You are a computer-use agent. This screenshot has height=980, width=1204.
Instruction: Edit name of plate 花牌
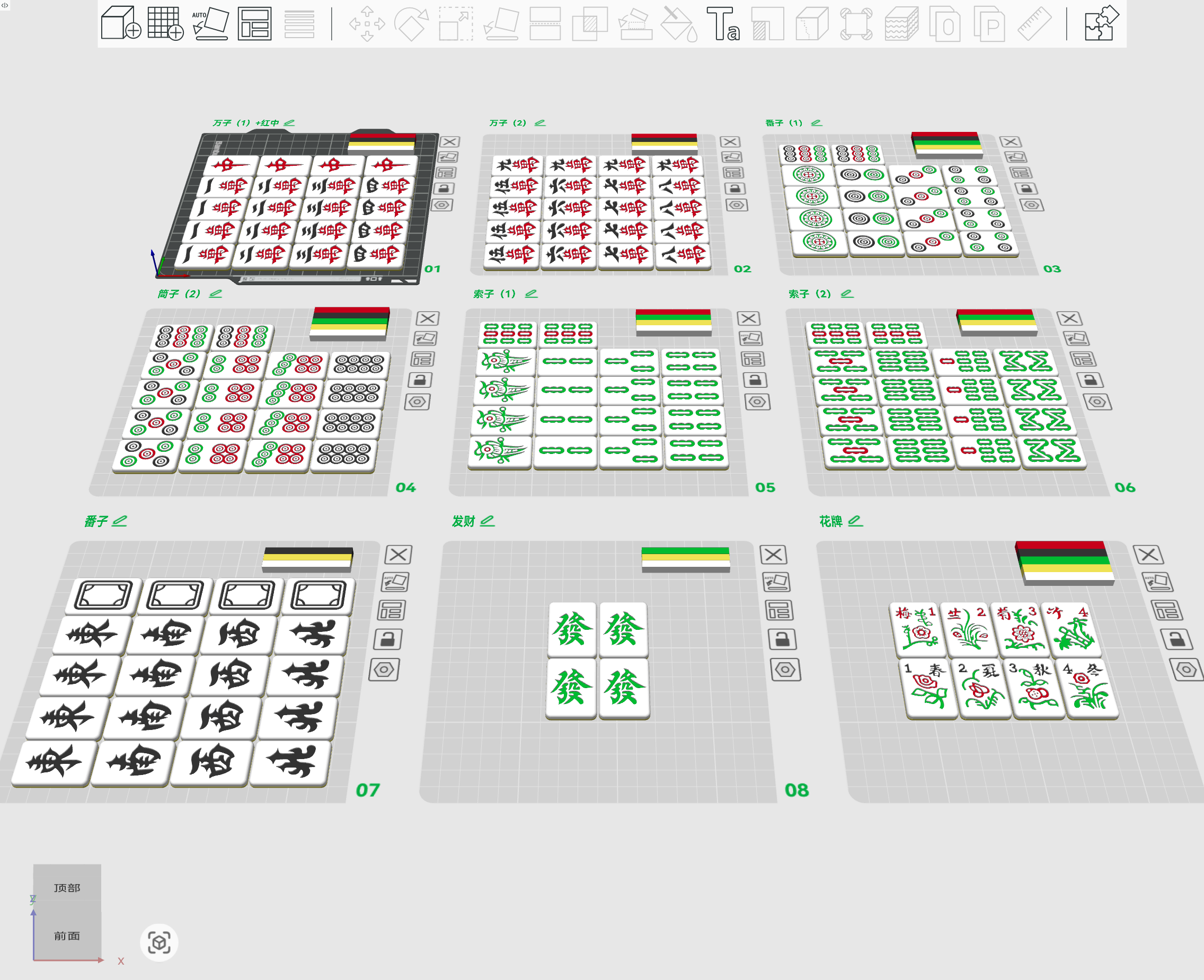[855, 521]
